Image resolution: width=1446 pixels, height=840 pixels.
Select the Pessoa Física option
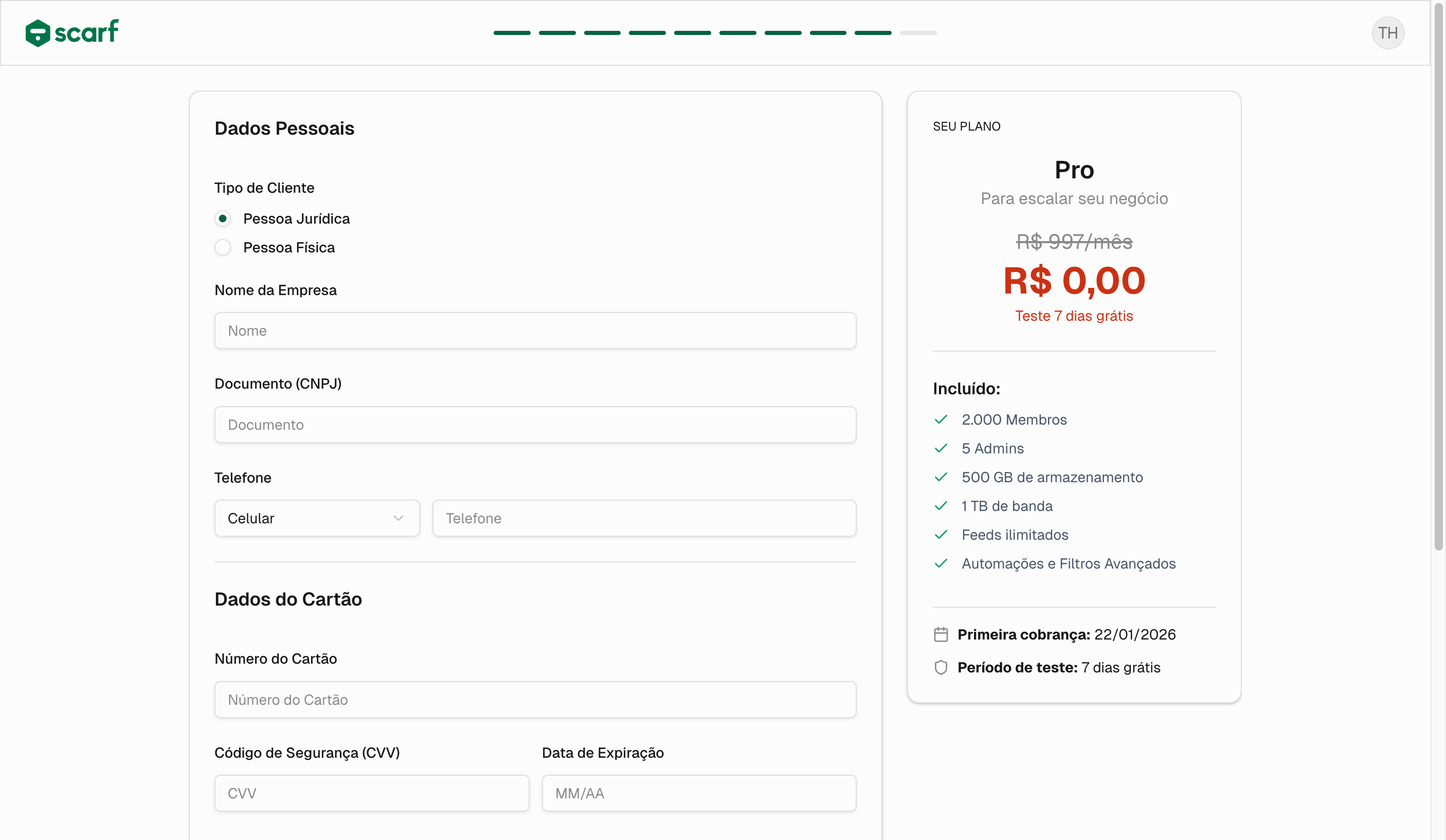(x=223, y=247)
